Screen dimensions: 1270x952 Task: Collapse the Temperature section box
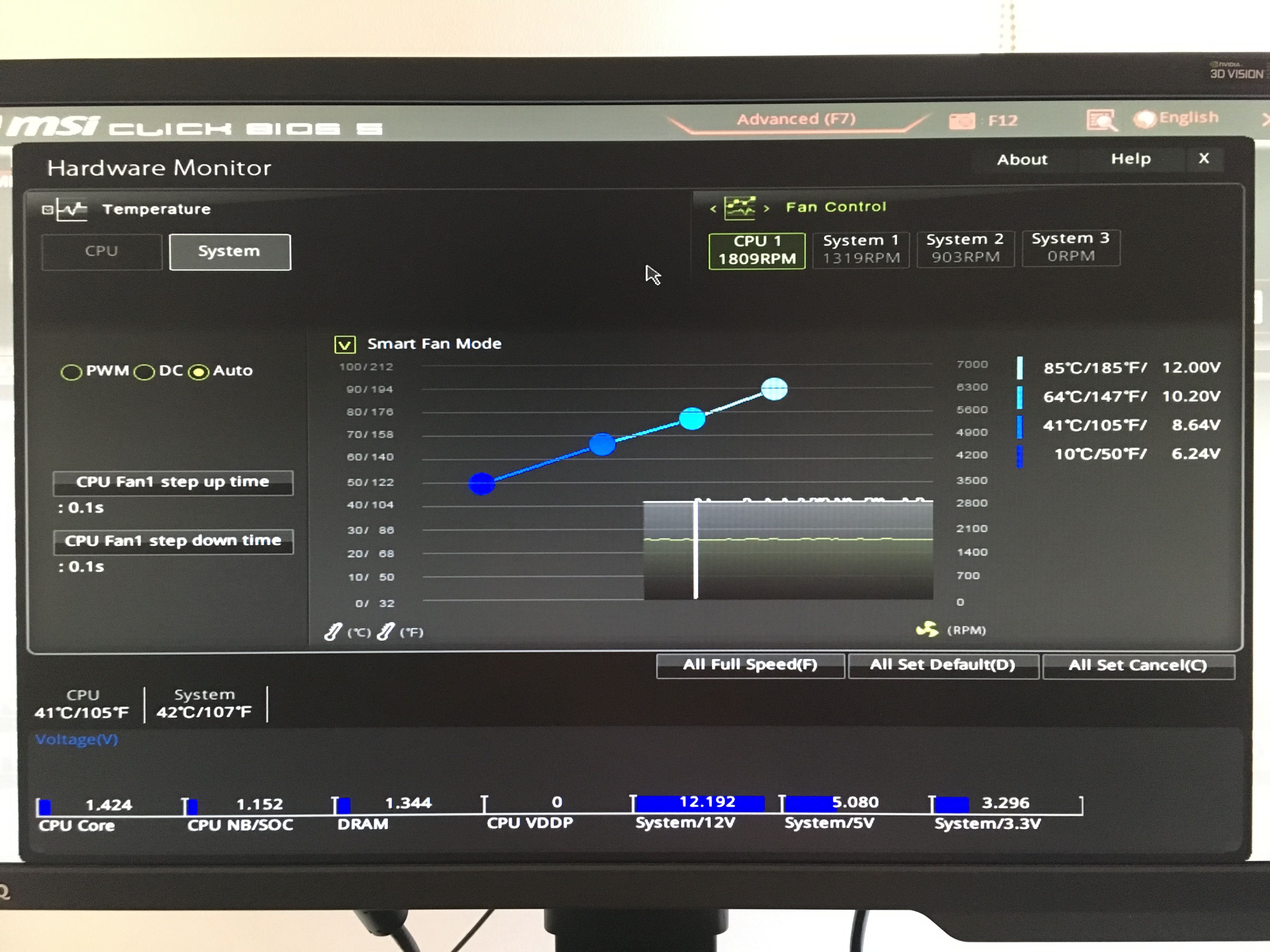tap(48, 210)
